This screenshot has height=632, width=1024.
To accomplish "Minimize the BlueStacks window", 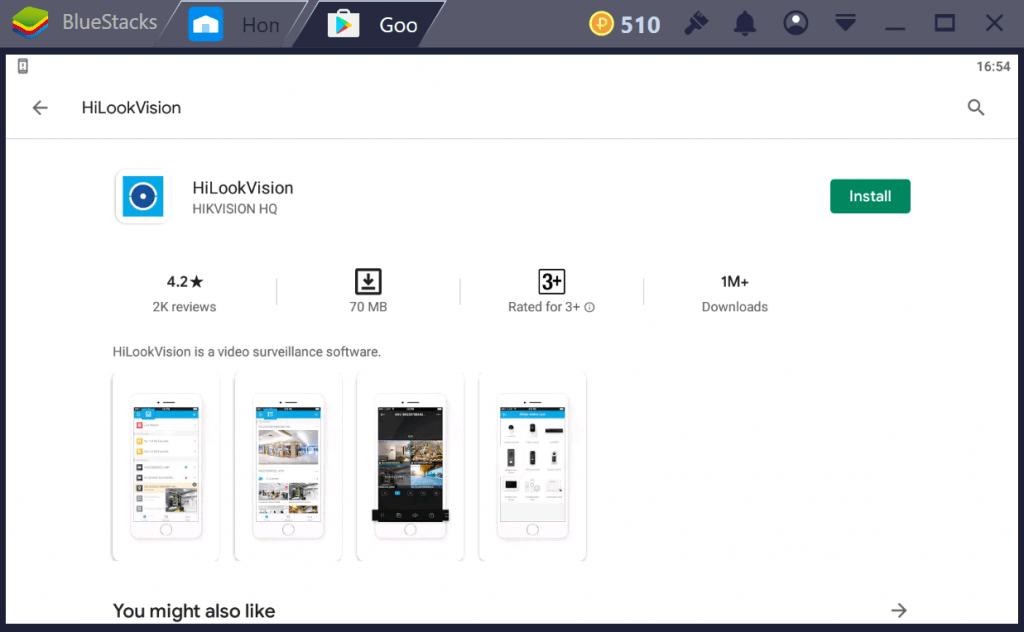I will [895, 28].
